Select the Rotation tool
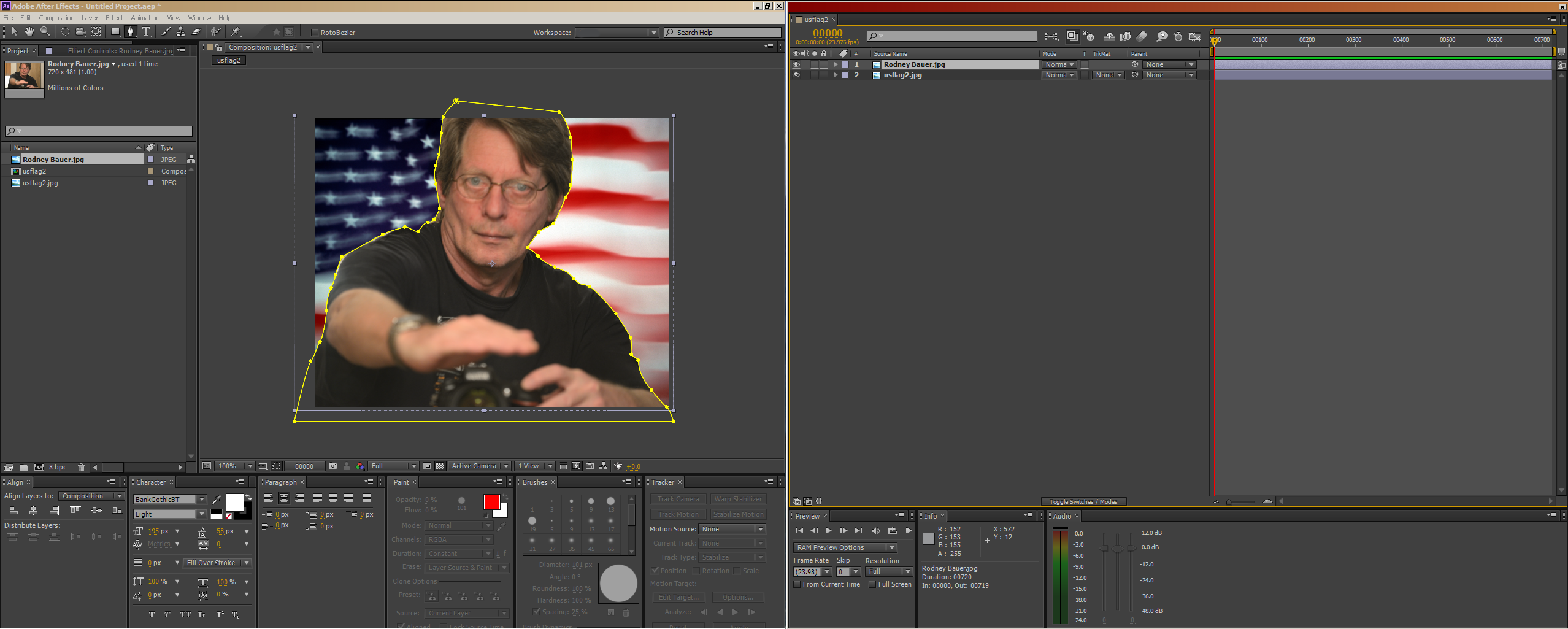The height and width of the screenshot is (629, 1568). (64, 31)
